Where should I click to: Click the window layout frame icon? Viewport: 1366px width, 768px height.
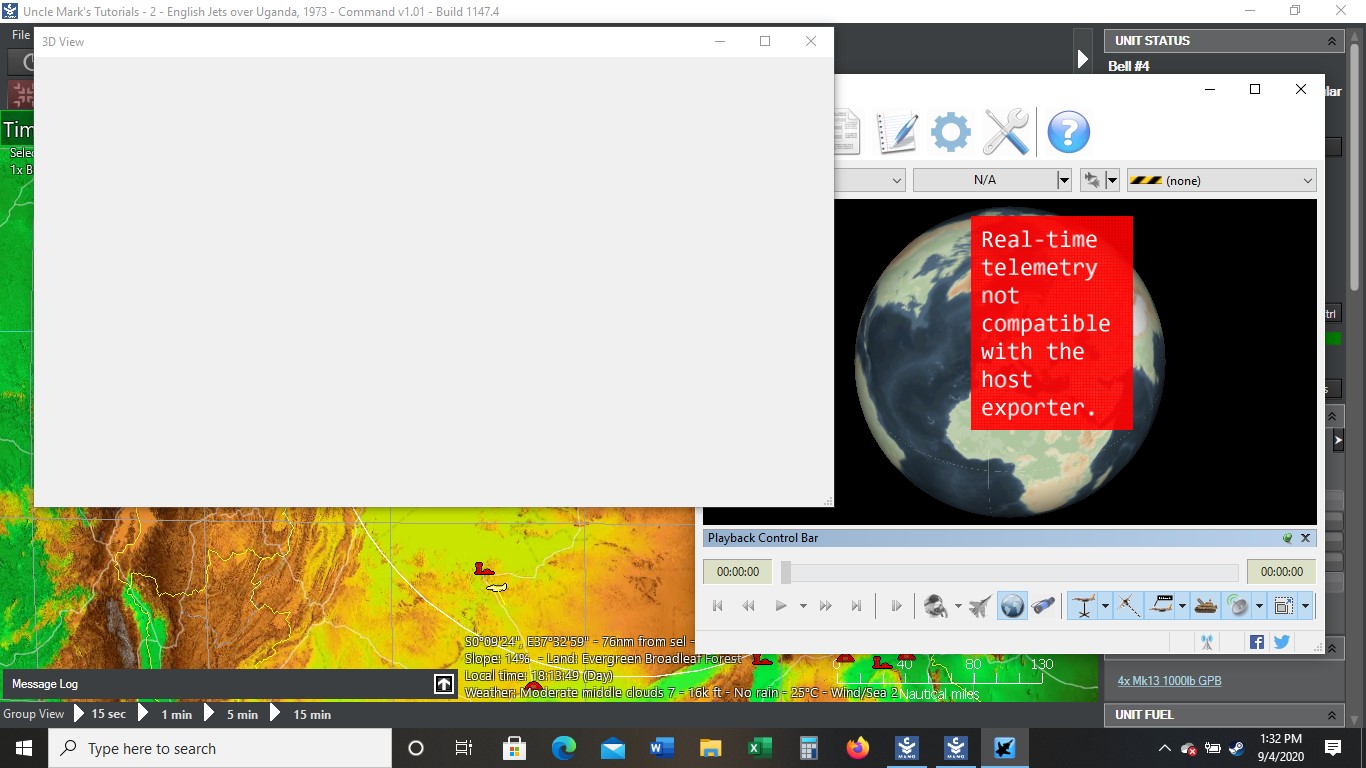coord(1284,606)
